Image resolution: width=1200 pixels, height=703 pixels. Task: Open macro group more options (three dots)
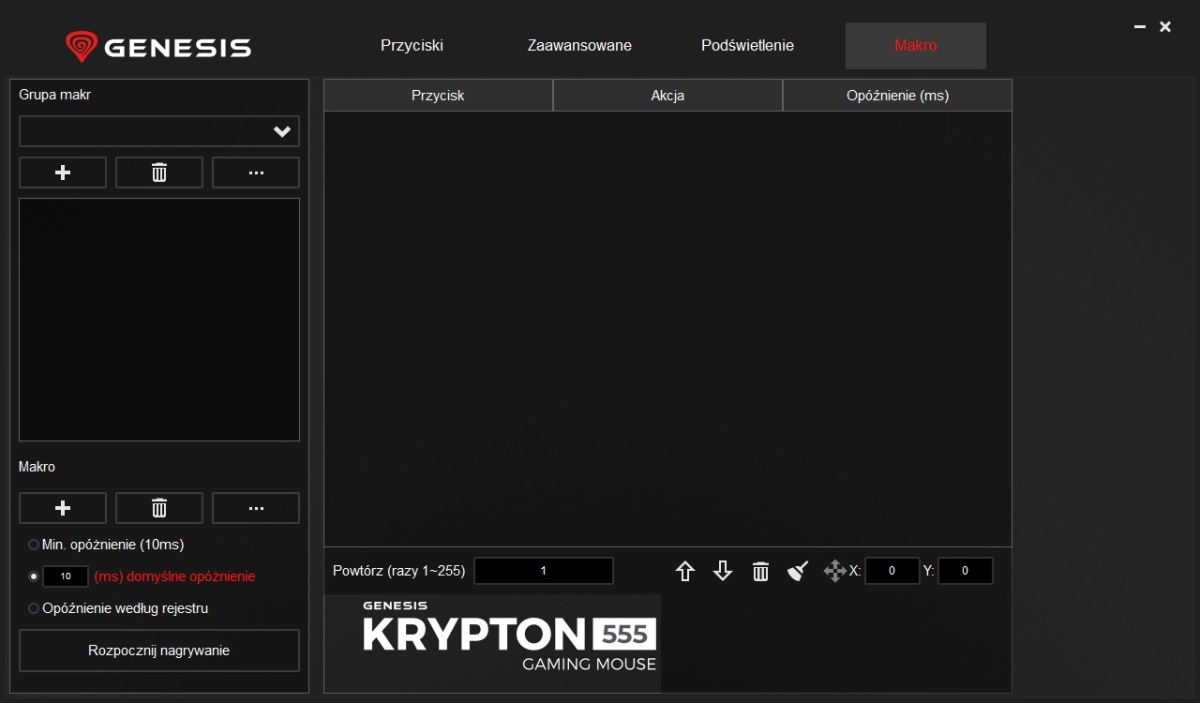coord(256,173)
